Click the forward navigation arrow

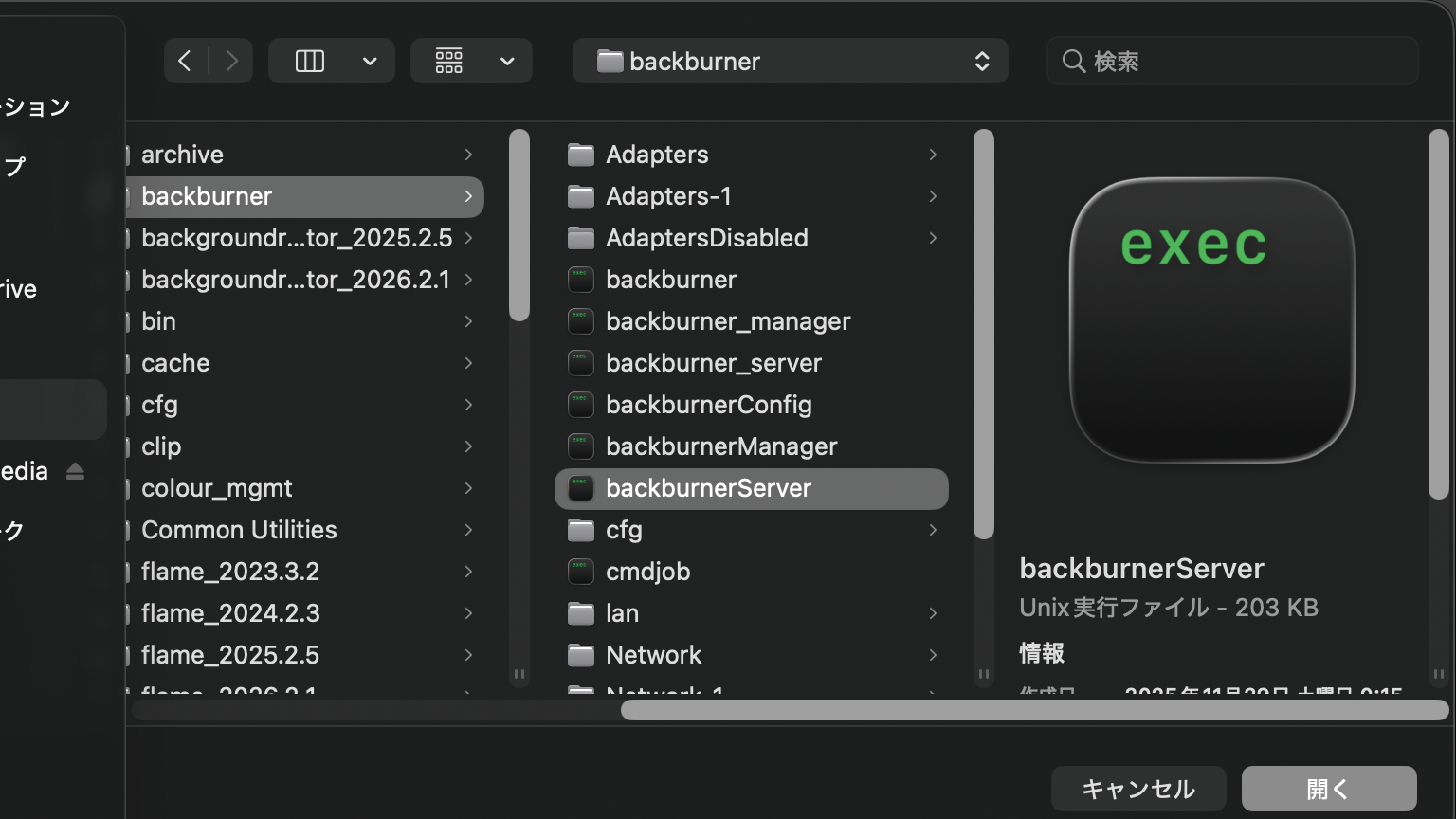pos(231,62)
